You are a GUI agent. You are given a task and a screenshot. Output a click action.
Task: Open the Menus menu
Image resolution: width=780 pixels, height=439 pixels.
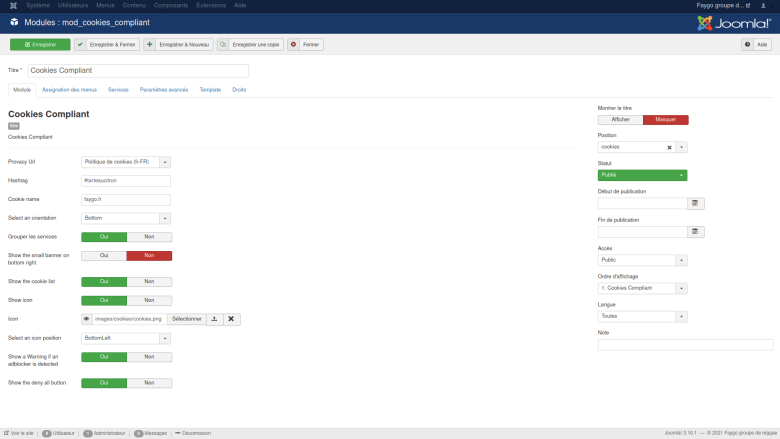tap(105, 5)
